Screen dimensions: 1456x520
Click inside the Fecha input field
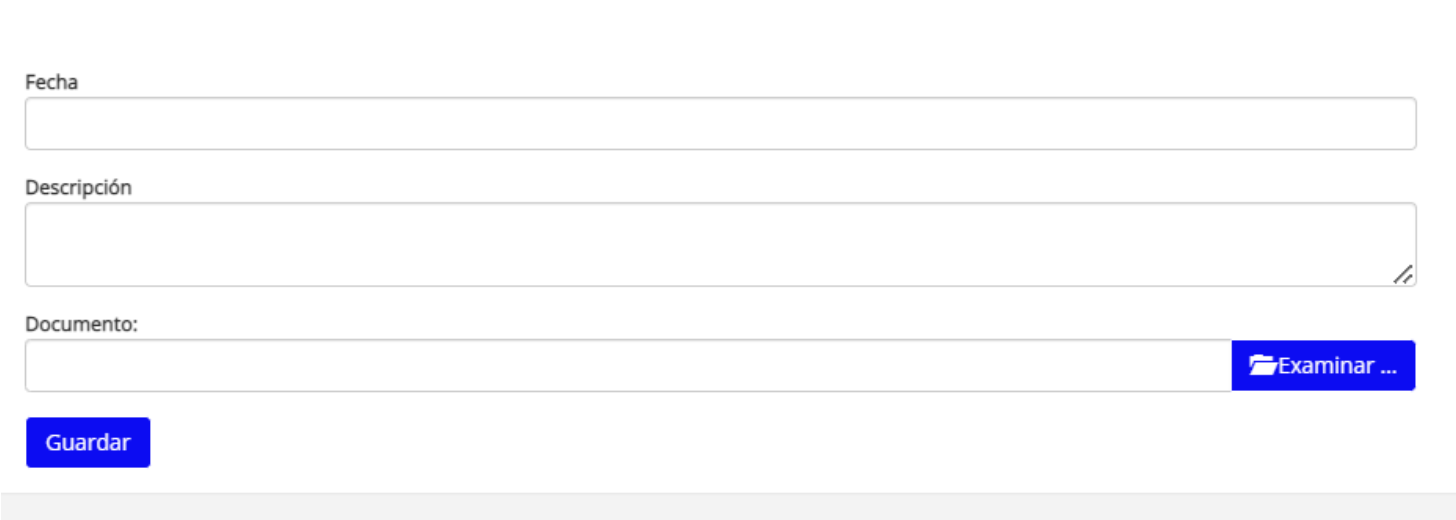tap(720, 124)
